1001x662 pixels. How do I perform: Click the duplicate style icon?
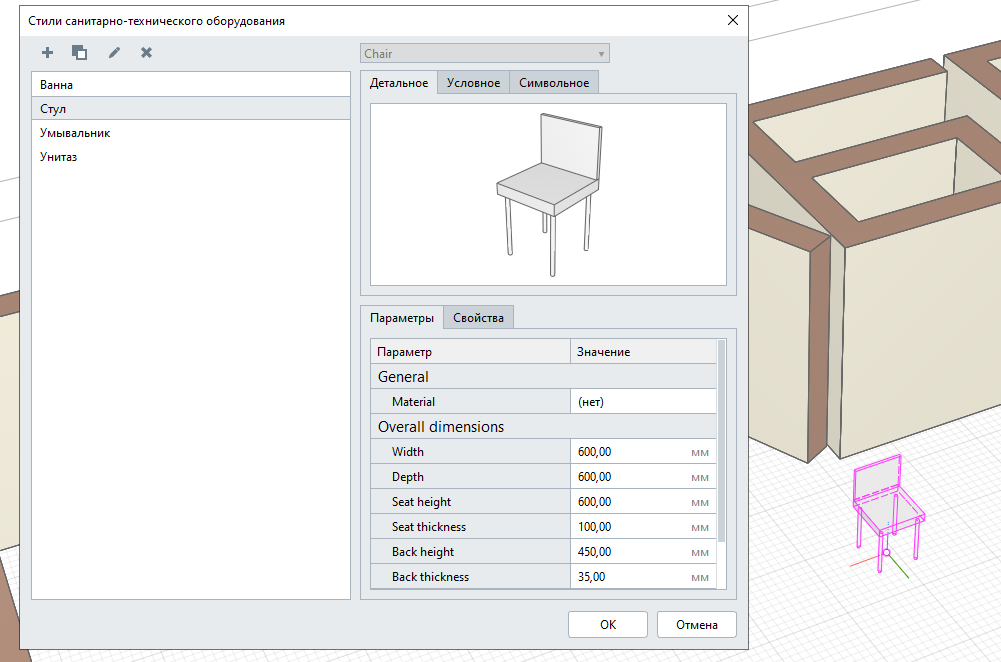tap(79, 52)
